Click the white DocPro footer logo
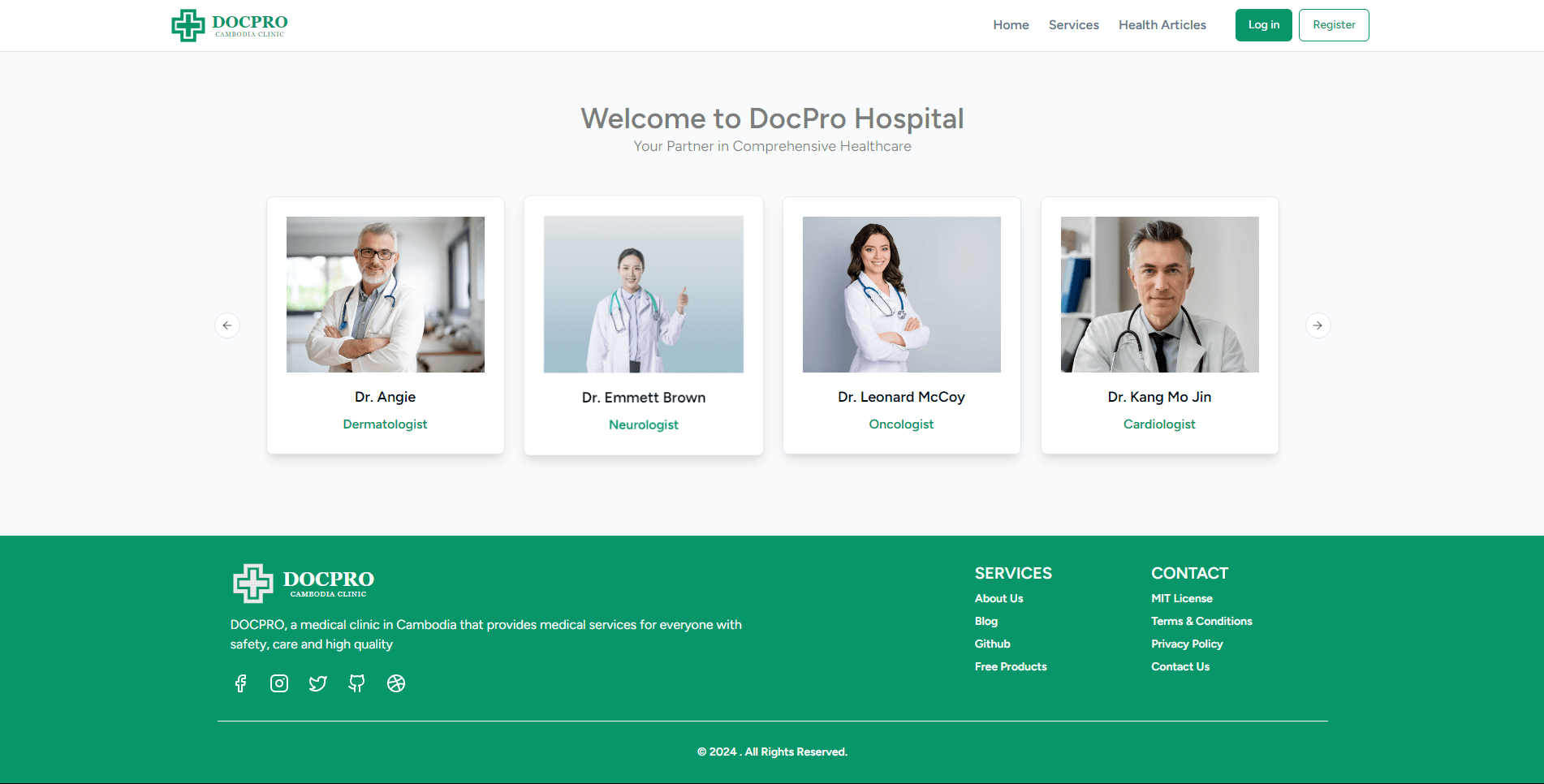 [304, 583]
